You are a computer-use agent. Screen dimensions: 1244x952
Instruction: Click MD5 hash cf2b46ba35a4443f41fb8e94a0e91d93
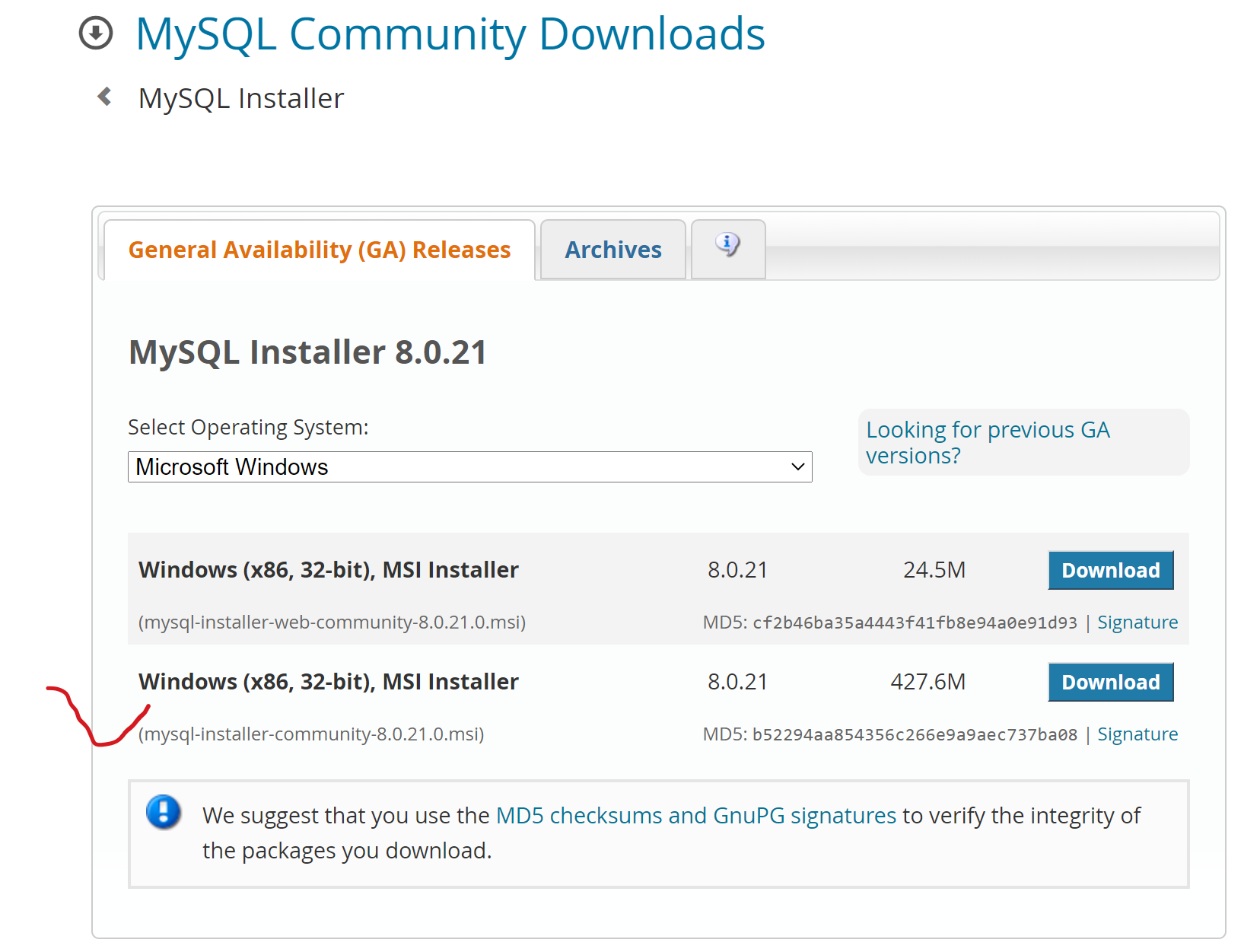click(915, 622)
